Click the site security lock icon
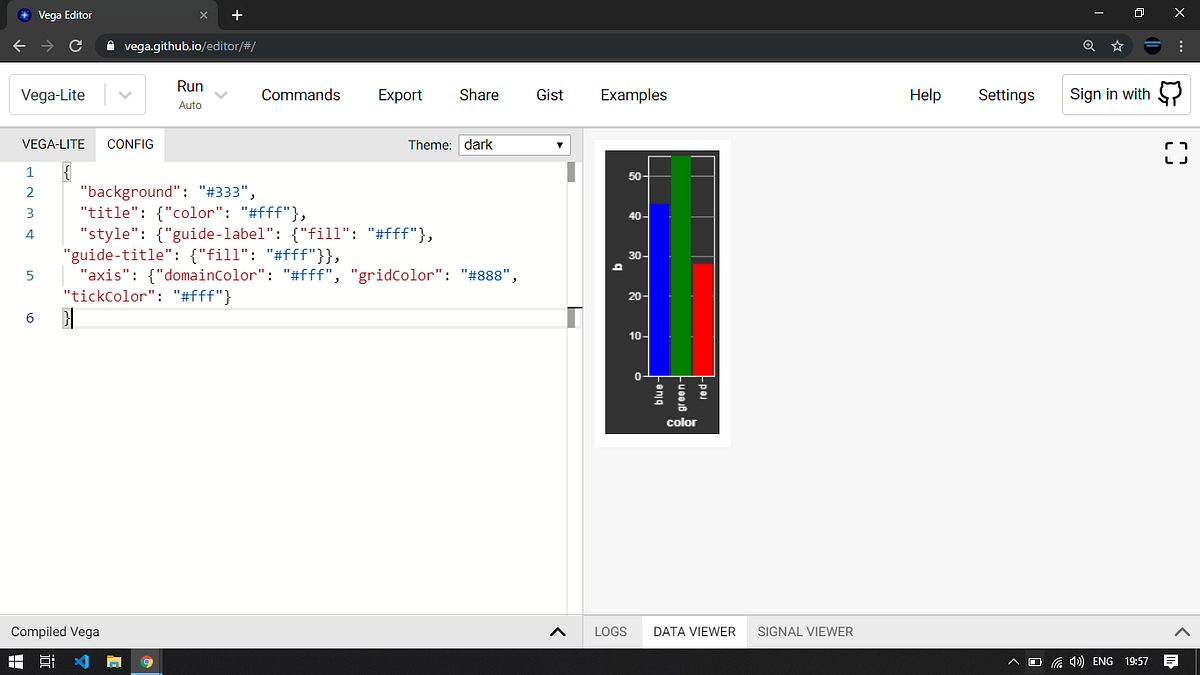The width and height of the screenshot is (1200, 675). click(110, 45)
